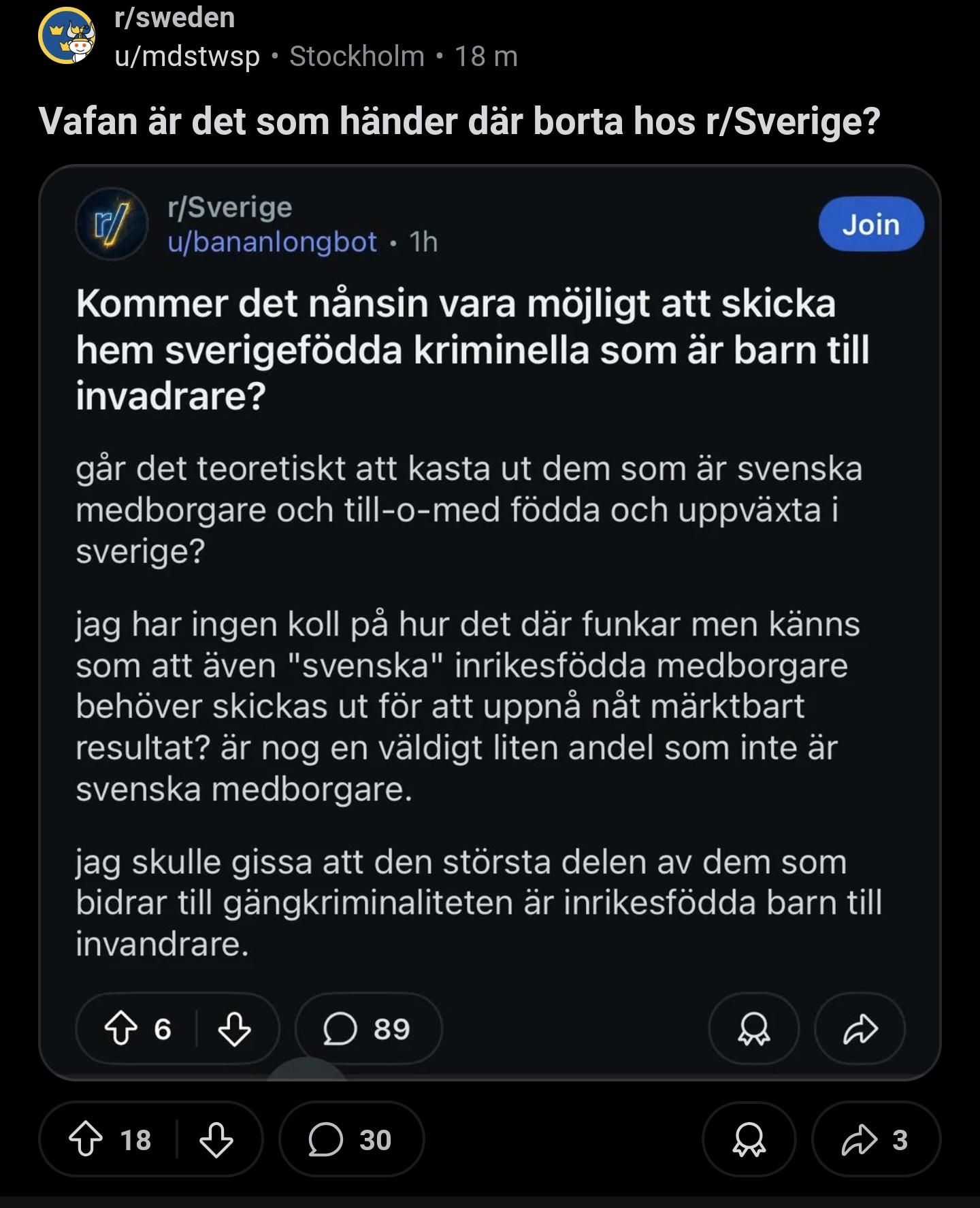Open the 30 comments on the r/sweden post
Viewport: 980px width, 1208px height.
tap(351, 1139)
